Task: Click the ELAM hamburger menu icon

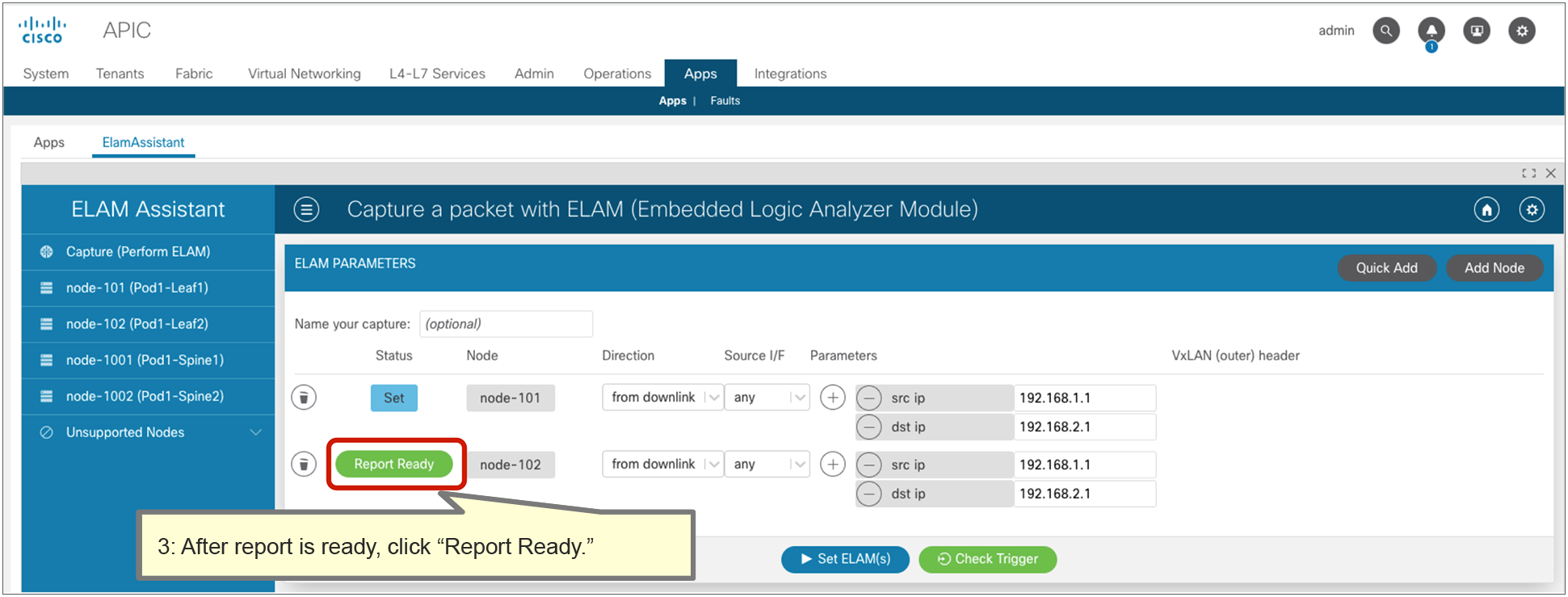Action: [x=306, y=209]
